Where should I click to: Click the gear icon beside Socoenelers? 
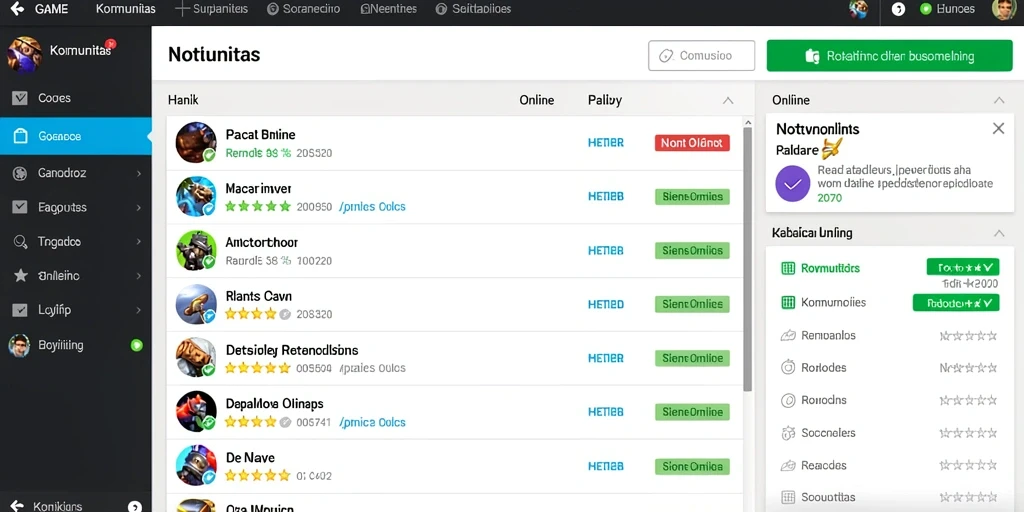pos(788,433)
